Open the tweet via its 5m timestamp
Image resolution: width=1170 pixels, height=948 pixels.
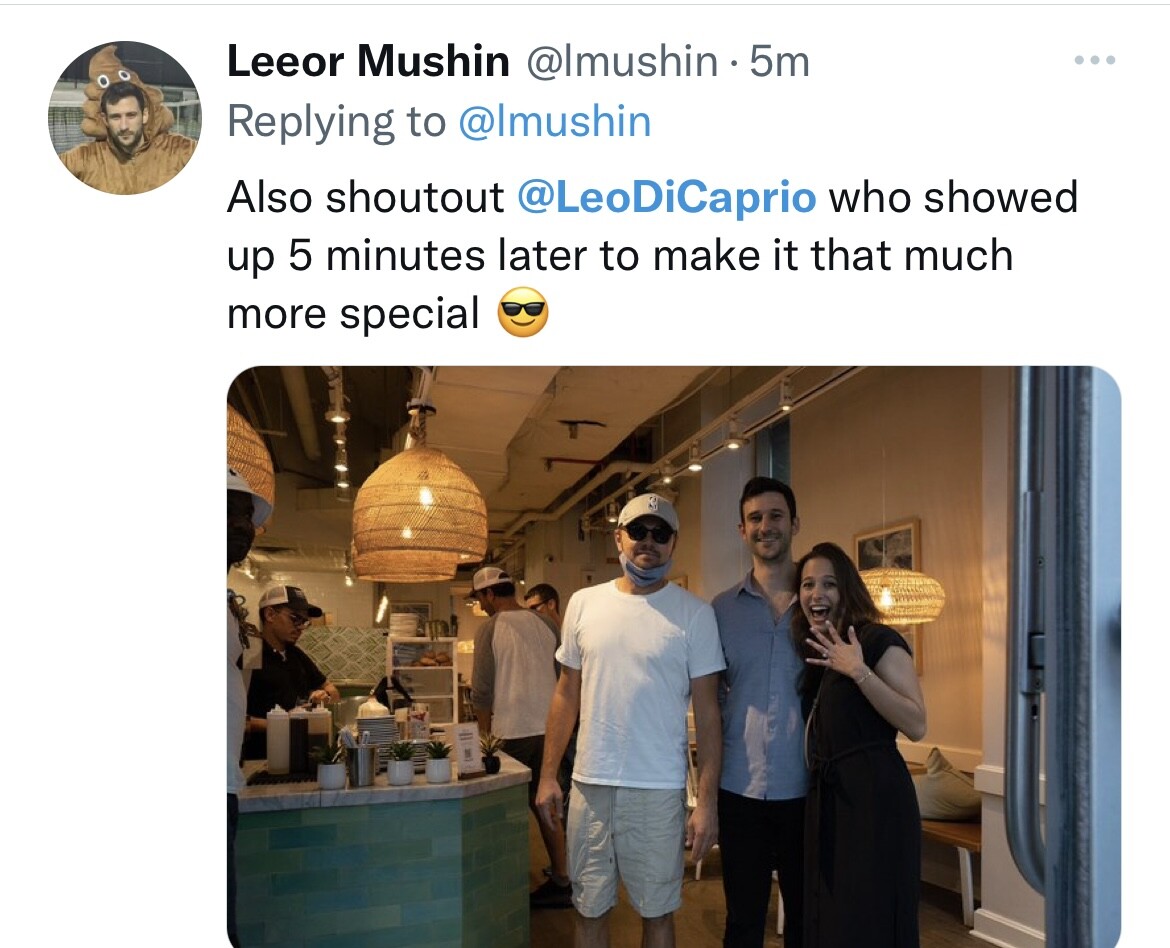click(x=779, y=60)
